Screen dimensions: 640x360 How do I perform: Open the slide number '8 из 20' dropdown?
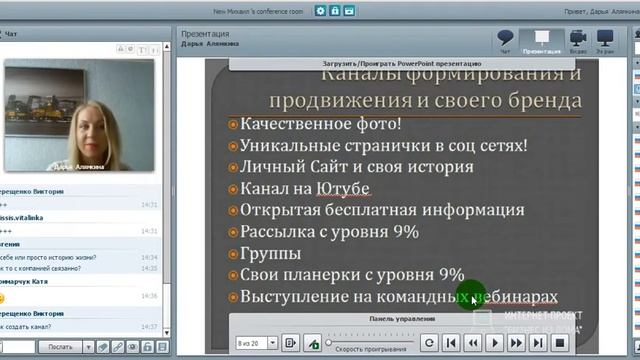pos(273,343)
